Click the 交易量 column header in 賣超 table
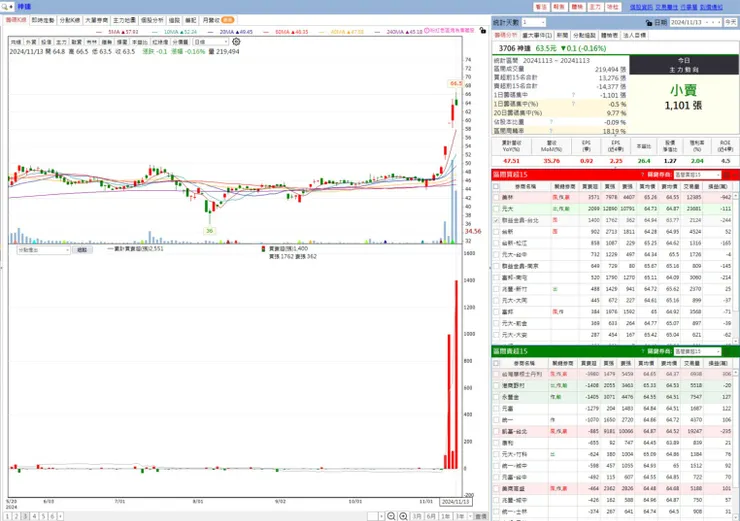The width and height of the screenshot is (740, 521). (x=692, y=363)
